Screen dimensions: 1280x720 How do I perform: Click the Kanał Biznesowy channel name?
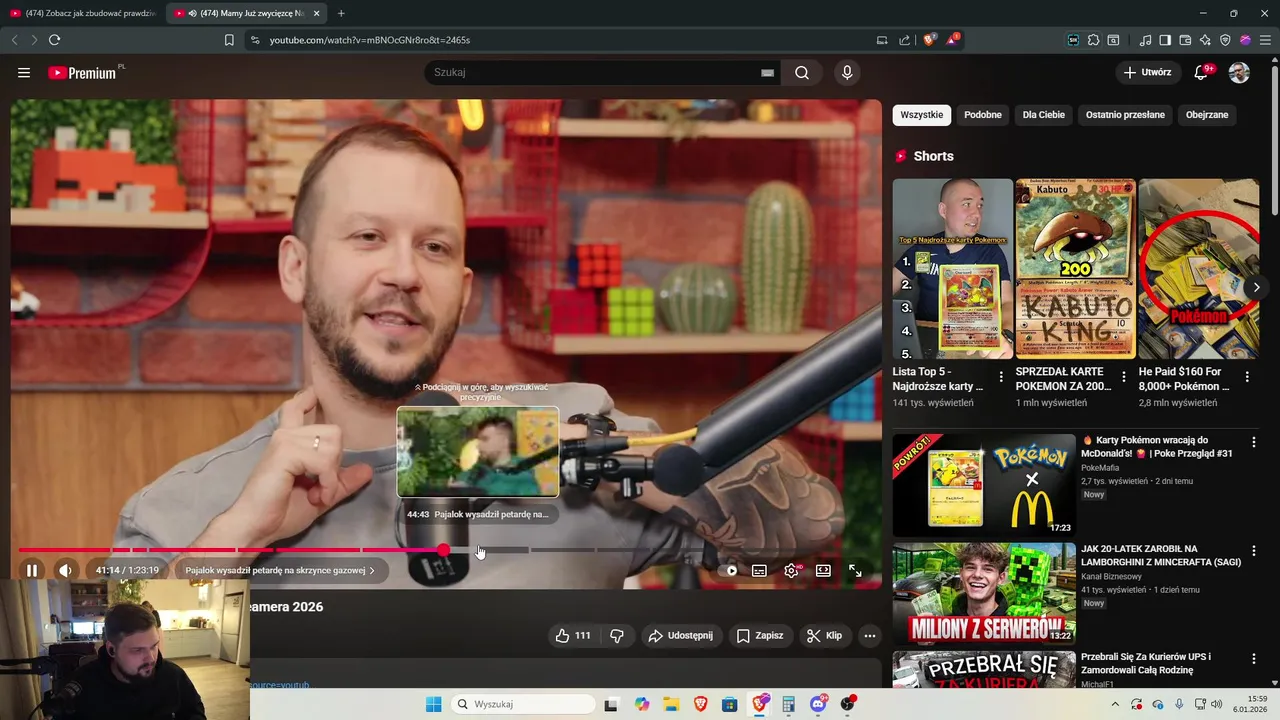click(x=1111, y=576)
